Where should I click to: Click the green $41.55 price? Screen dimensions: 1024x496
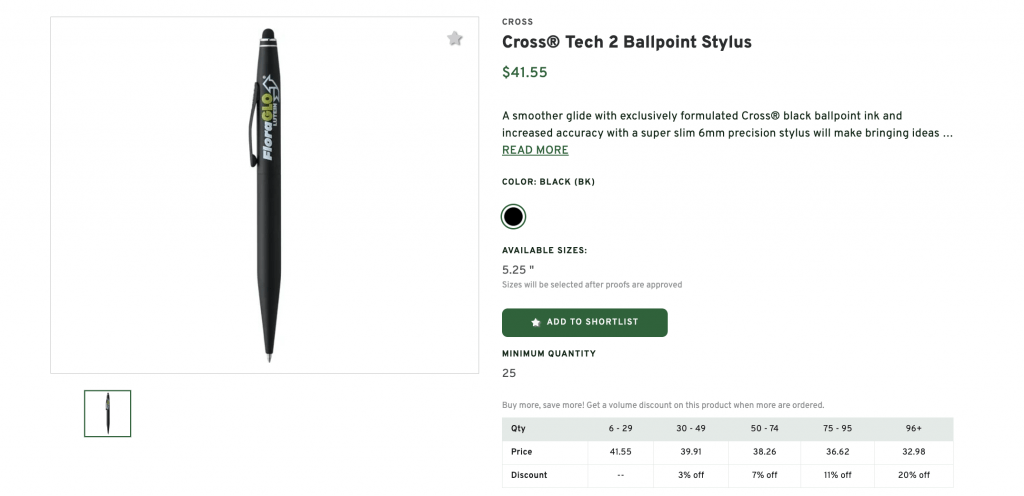524,72
